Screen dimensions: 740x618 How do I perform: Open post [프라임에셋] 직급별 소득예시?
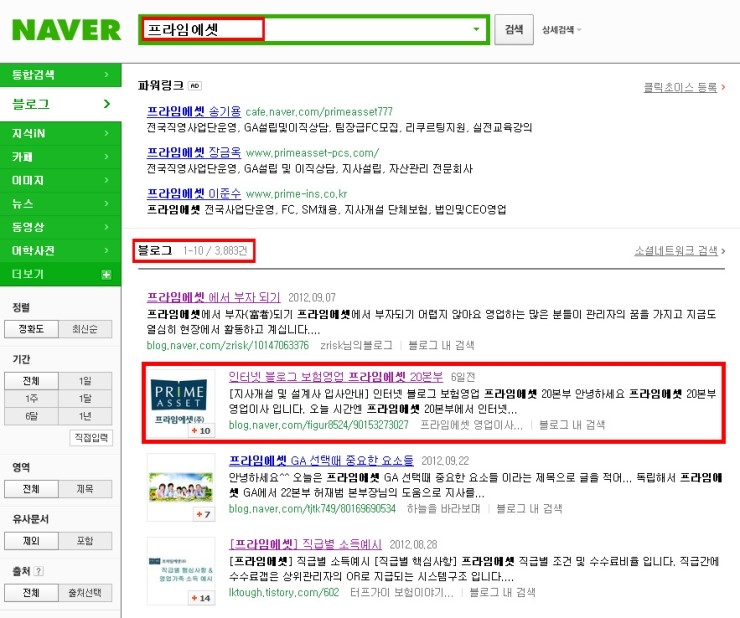click(305, 544)
